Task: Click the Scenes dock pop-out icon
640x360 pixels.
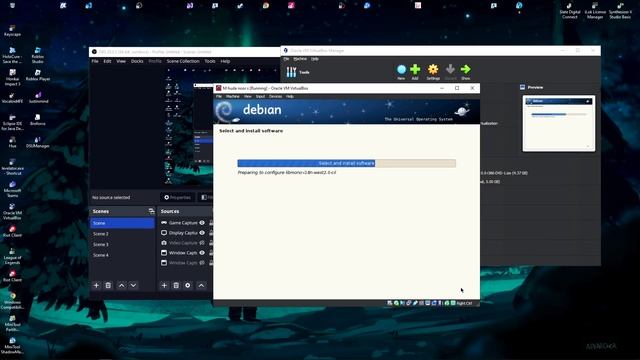Action: point(151,211)
